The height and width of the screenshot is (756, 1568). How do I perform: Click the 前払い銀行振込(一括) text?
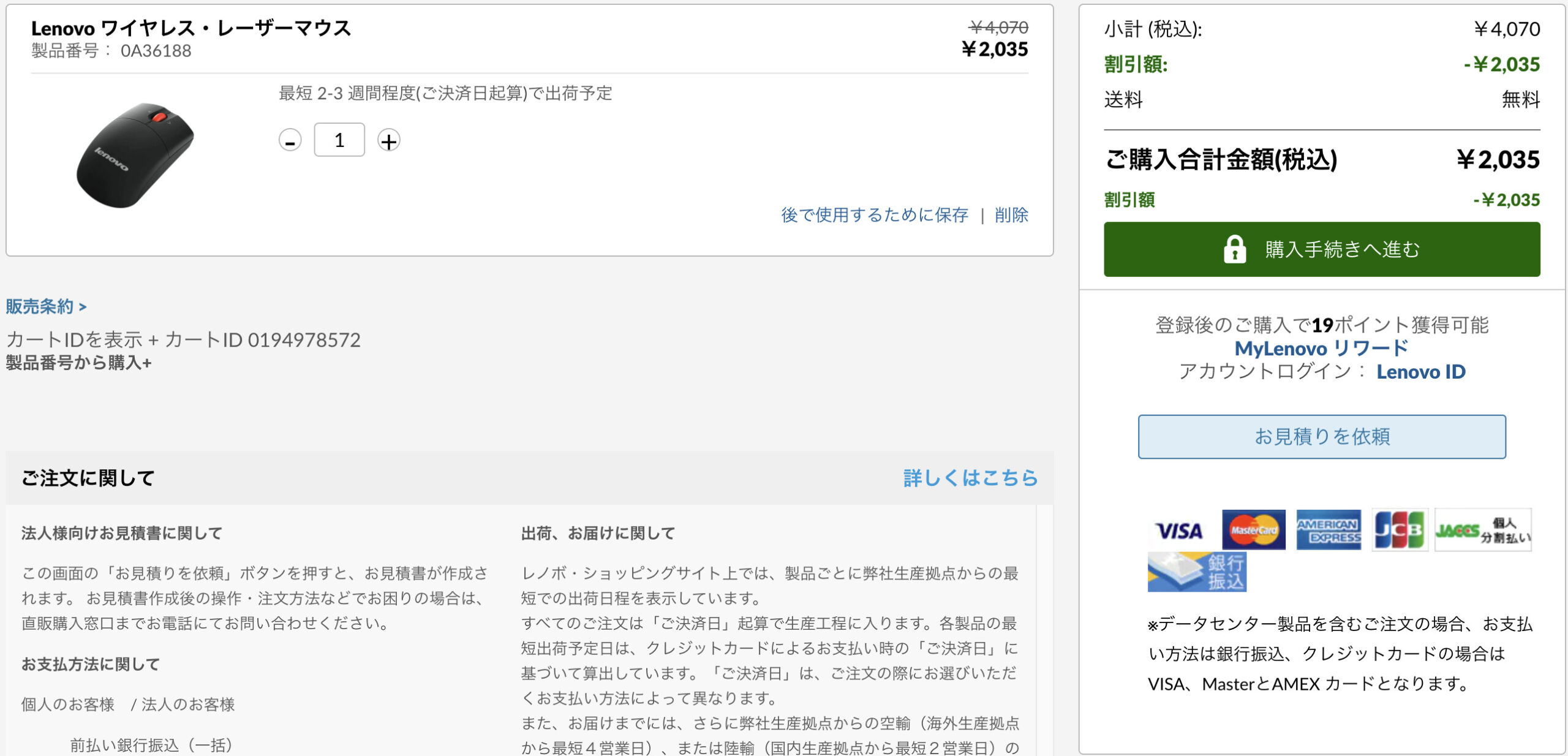tap(151, 745)
